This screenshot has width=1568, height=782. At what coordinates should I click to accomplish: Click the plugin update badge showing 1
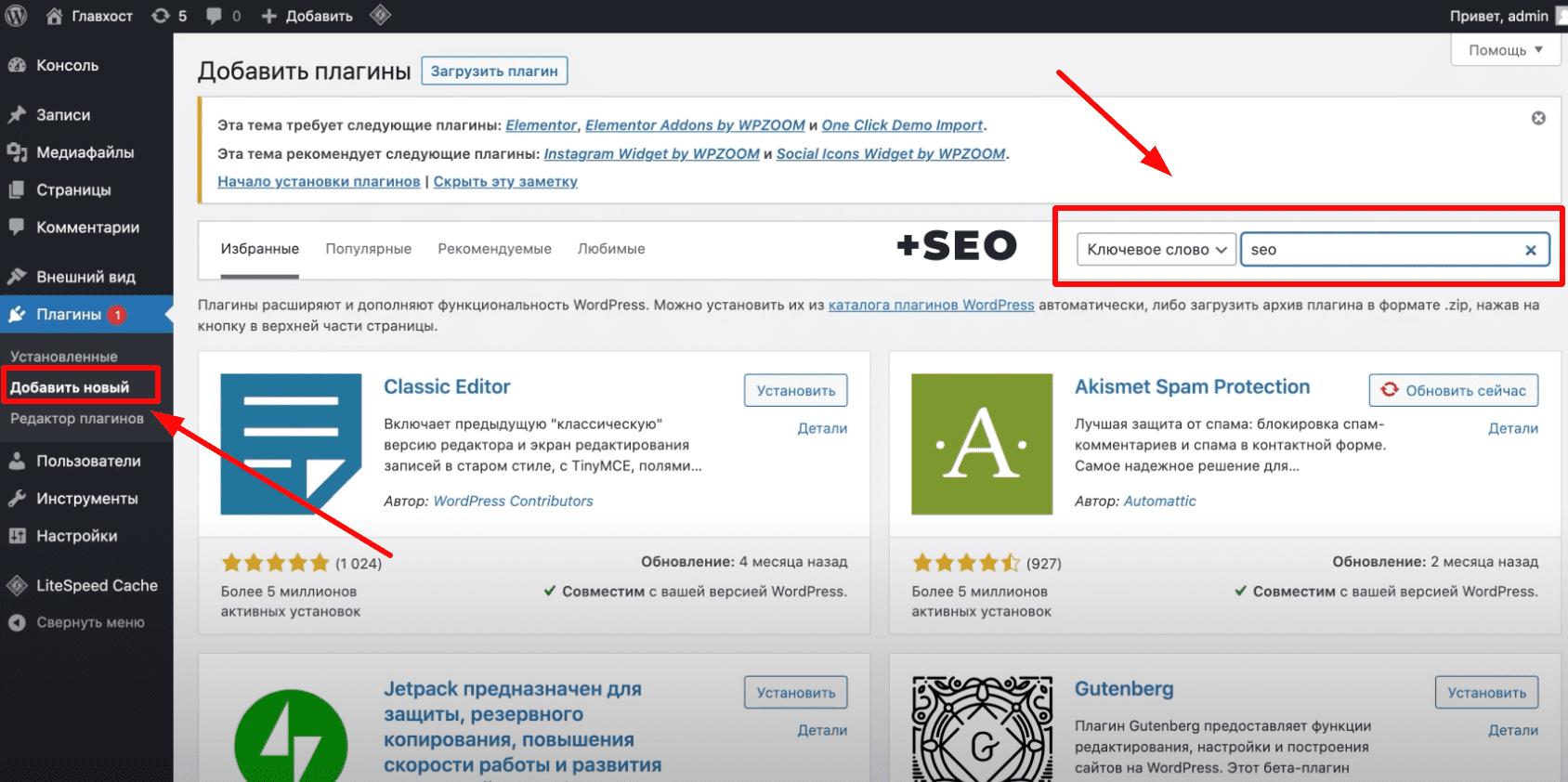point(117,315)
